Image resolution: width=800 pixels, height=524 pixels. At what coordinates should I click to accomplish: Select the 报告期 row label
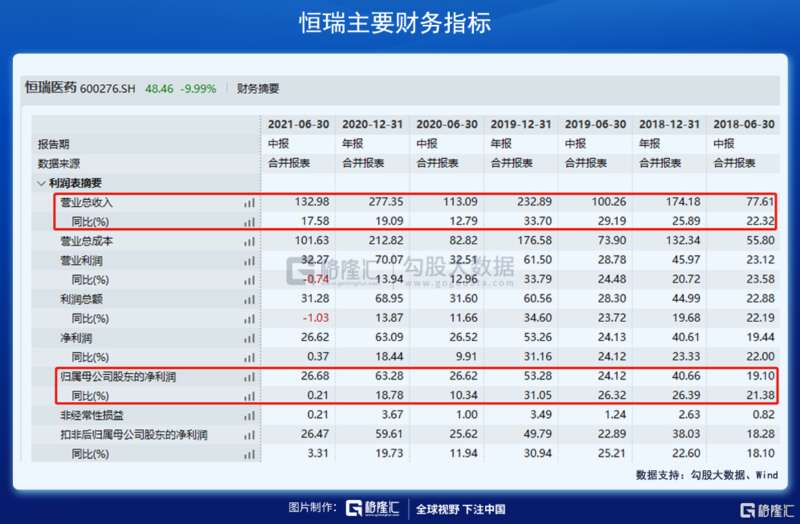(55, 144)
